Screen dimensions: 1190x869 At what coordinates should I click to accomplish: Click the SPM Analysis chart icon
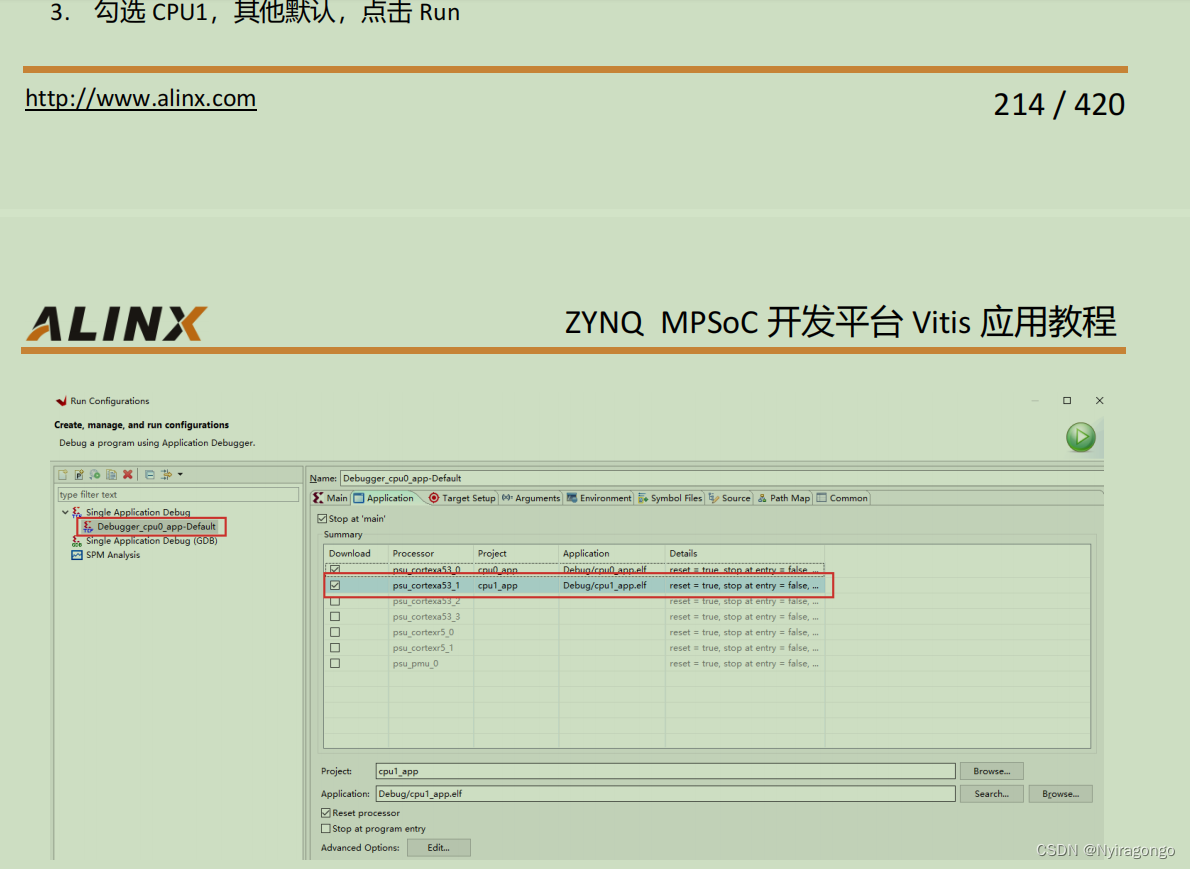(77, 555)
